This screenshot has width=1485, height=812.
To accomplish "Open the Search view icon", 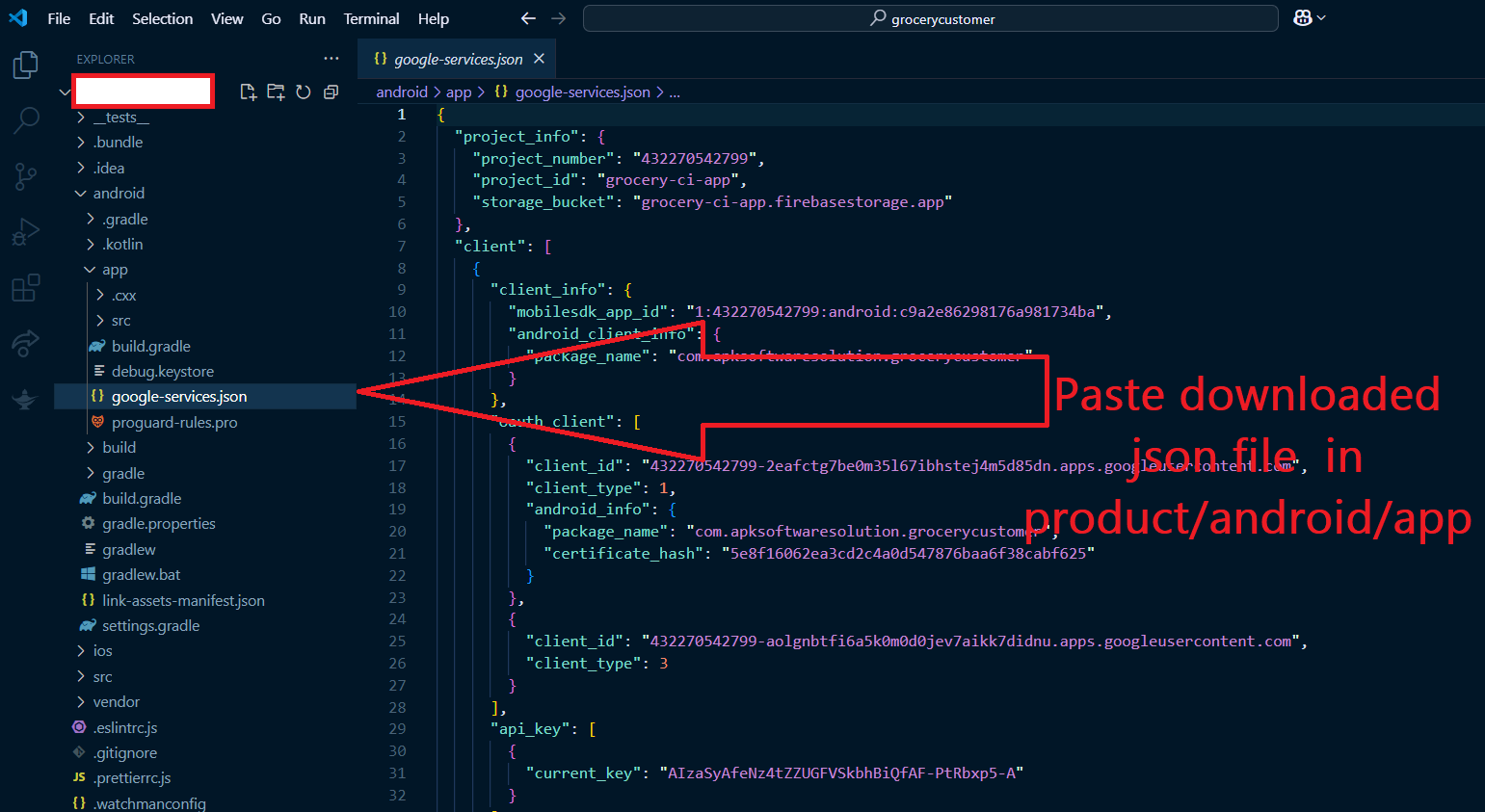I will coord(26,120).
